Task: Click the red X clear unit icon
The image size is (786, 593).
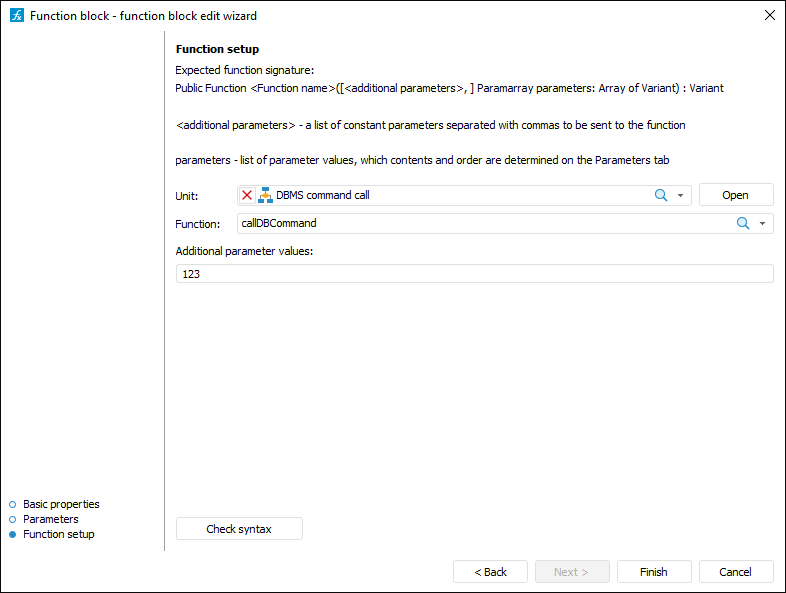Action: click(x=247, y=196)
